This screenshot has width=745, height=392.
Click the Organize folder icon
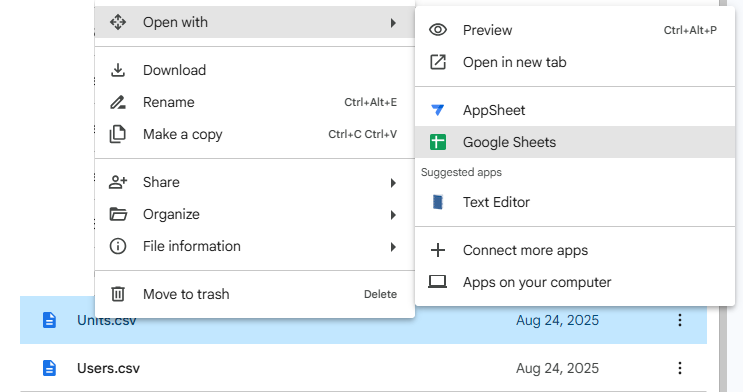tap(118, 214)
